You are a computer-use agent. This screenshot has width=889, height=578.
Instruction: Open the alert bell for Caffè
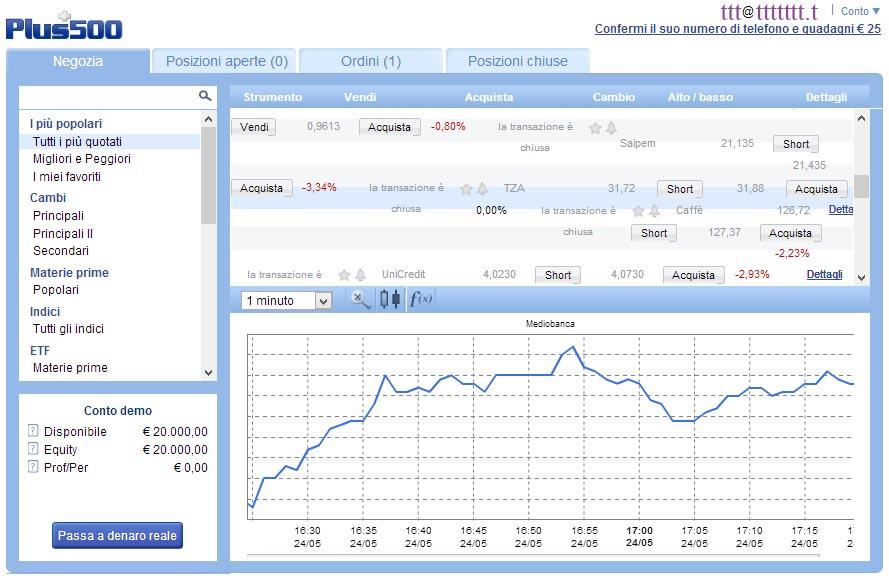655,211
